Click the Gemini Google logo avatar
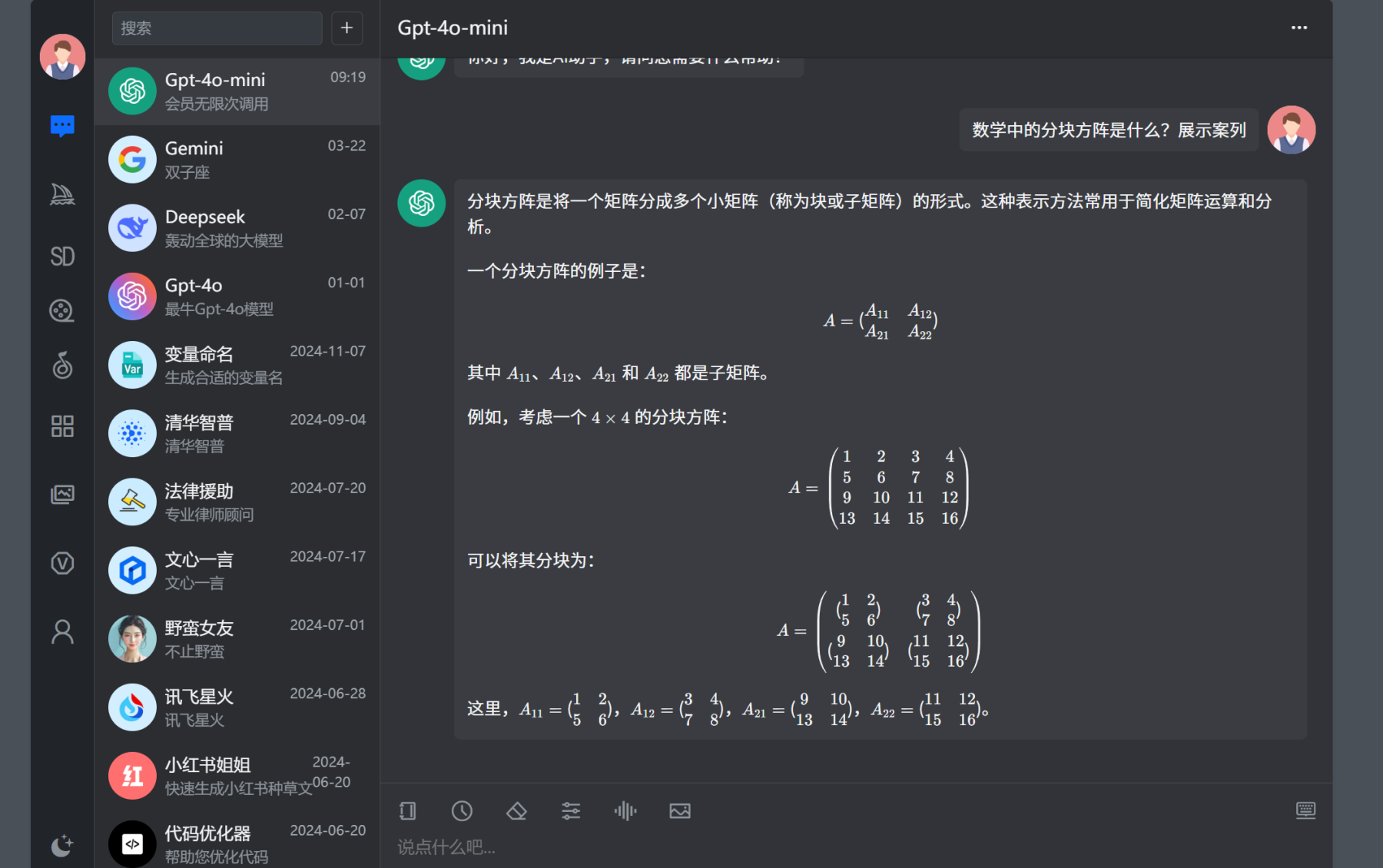This screenshot has width=1383, height=868. coord(132,159)
